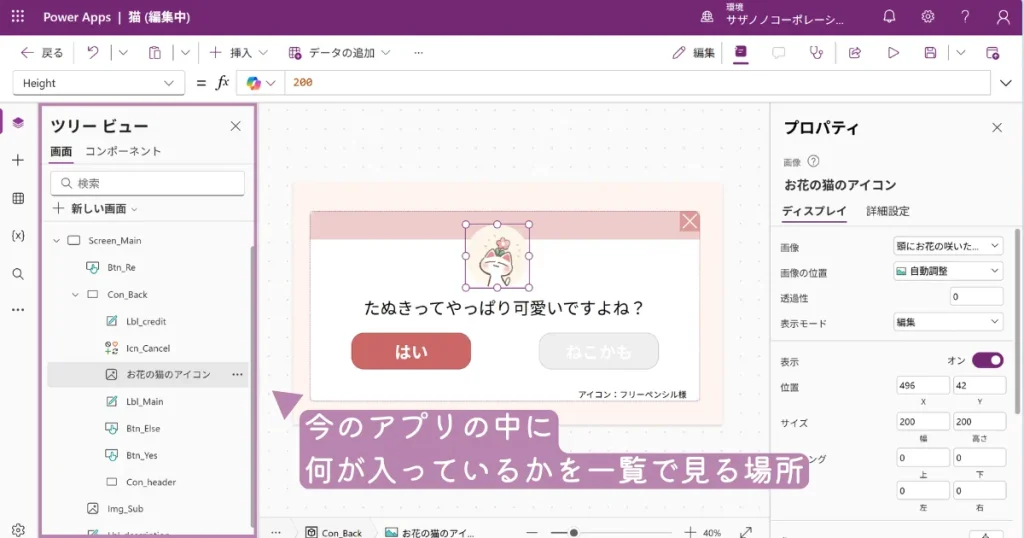The width and height of the screenshot is (1024, 538).
Task: Click the zoom slider handle
Action: (x=573, y=533)
